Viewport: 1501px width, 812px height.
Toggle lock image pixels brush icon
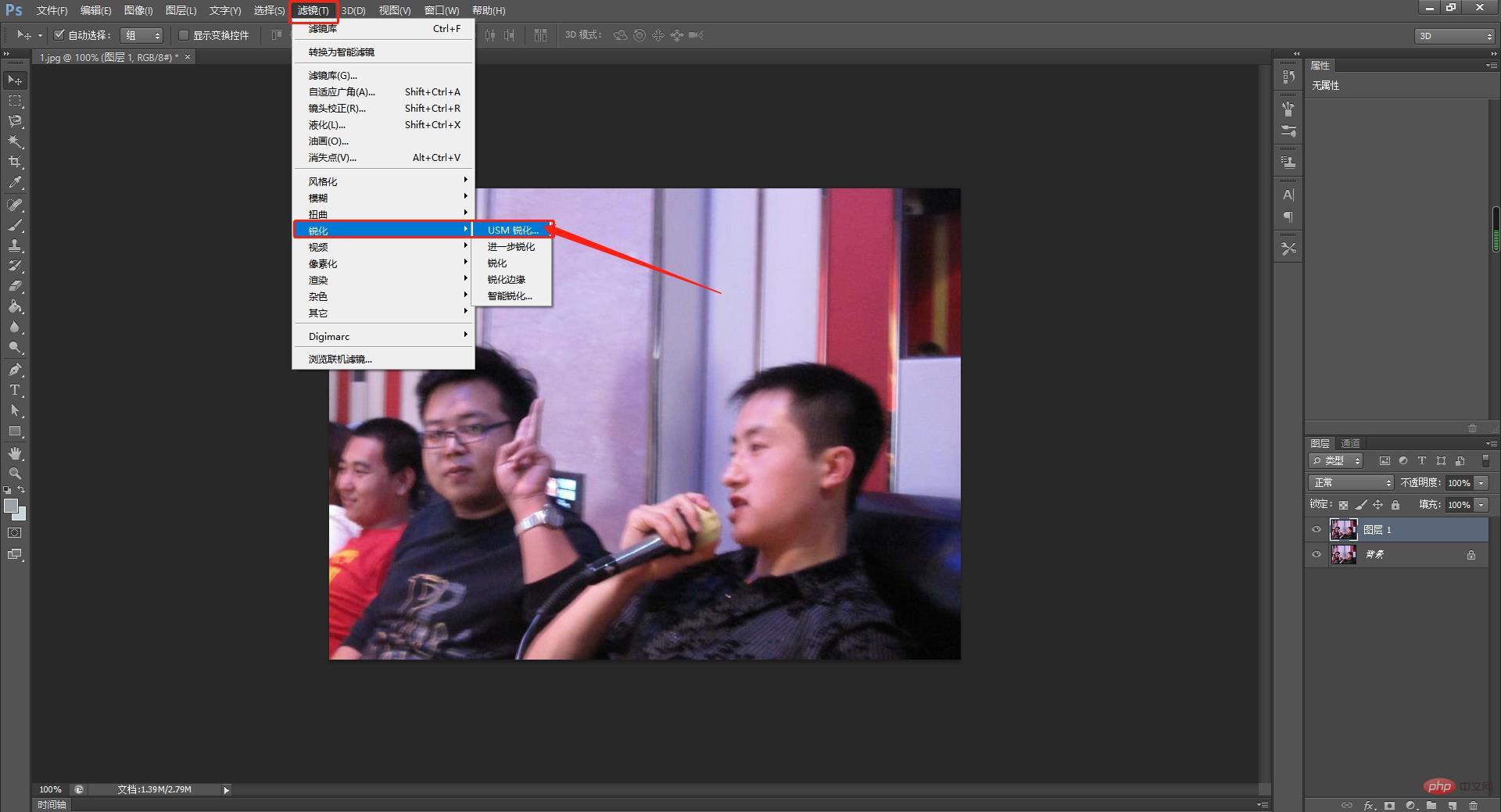1361,505
